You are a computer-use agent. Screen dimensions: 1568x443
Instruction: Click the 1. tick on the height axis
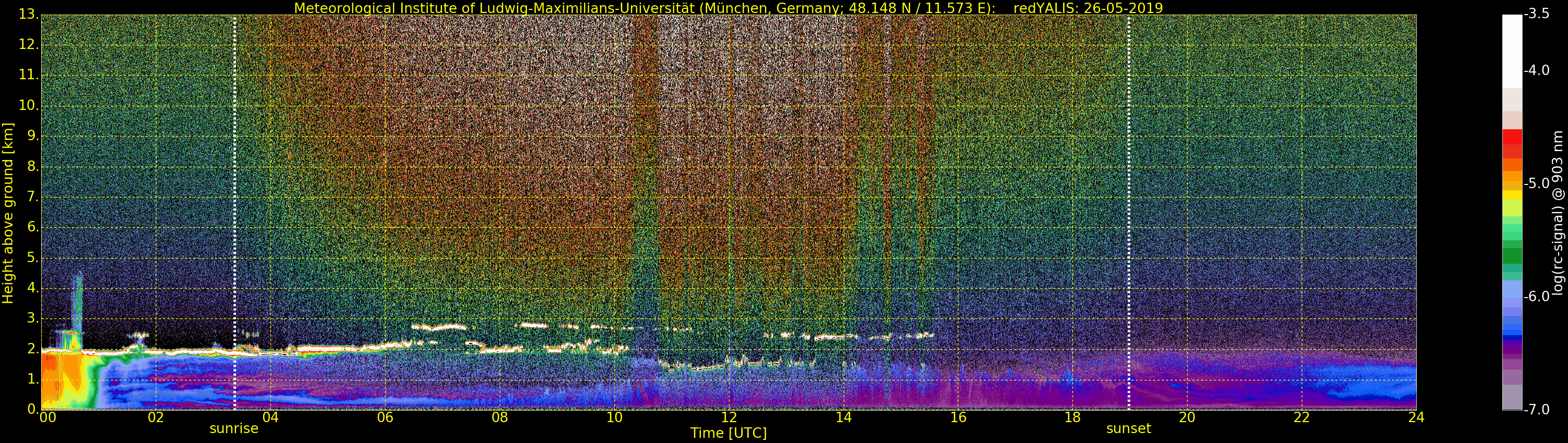click(x=33, y=379)
